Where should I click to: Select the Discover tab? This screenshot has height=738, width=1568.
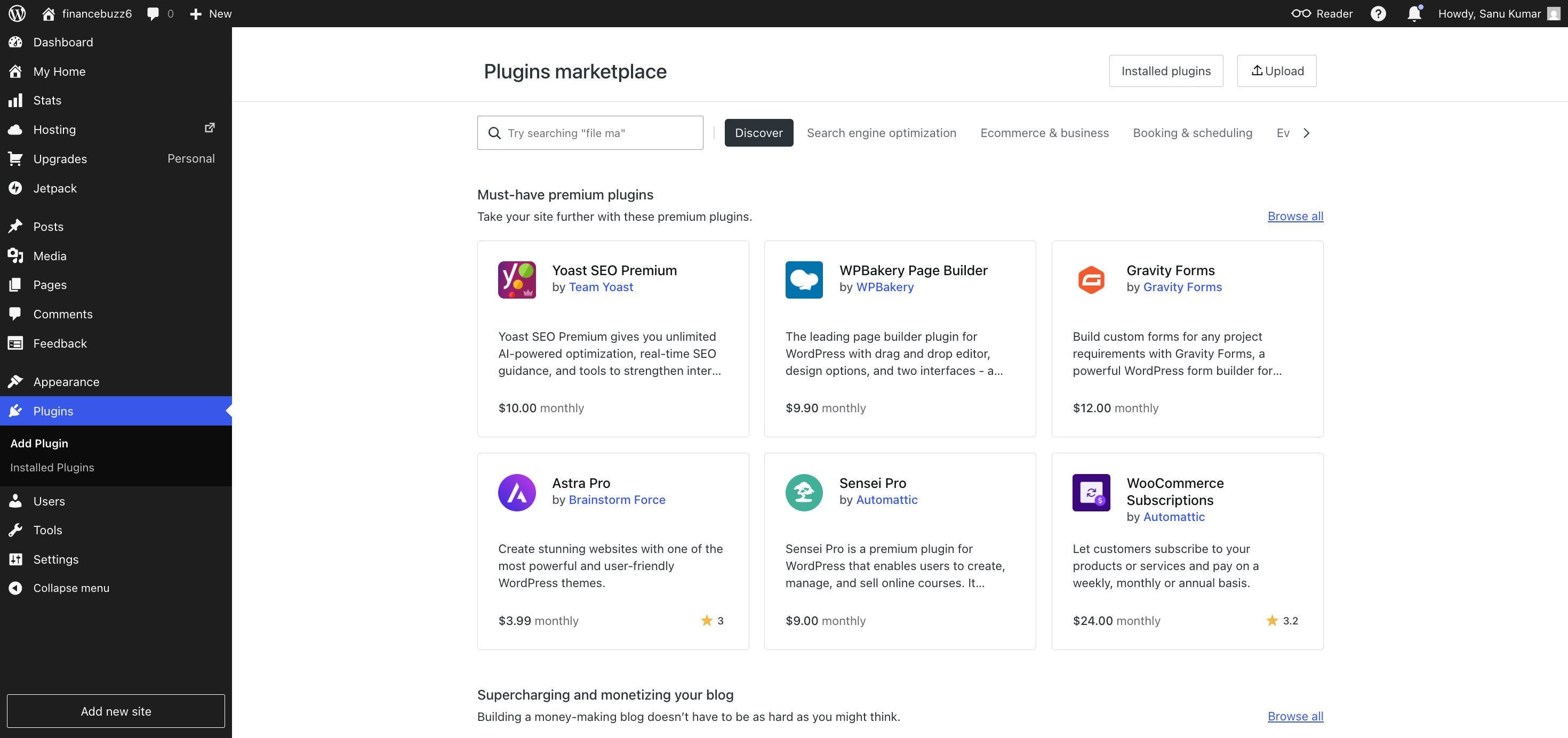[x=758, y=133]
